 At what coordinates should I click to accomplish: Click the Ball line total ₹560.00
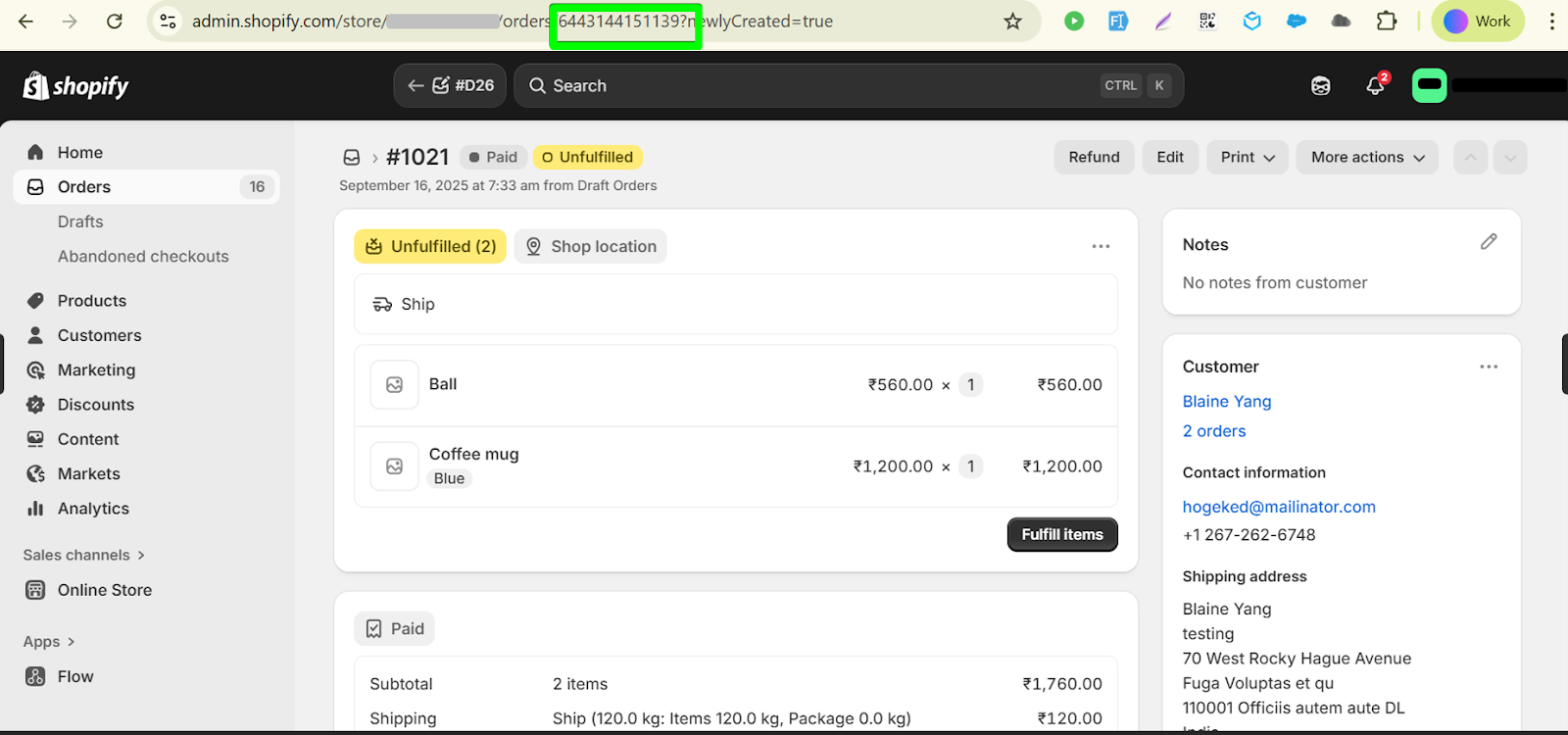(x=1070, y=385)
